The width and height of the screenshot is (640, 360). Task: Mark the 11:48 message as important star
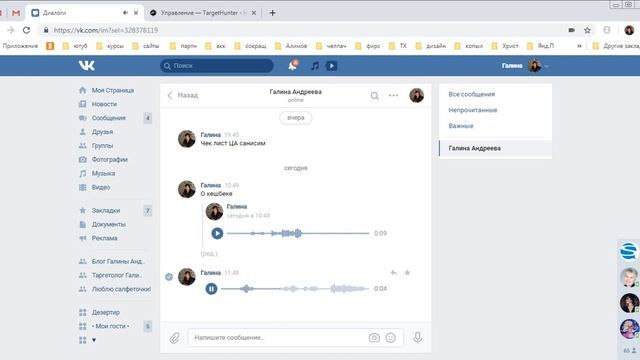point(407,272)
